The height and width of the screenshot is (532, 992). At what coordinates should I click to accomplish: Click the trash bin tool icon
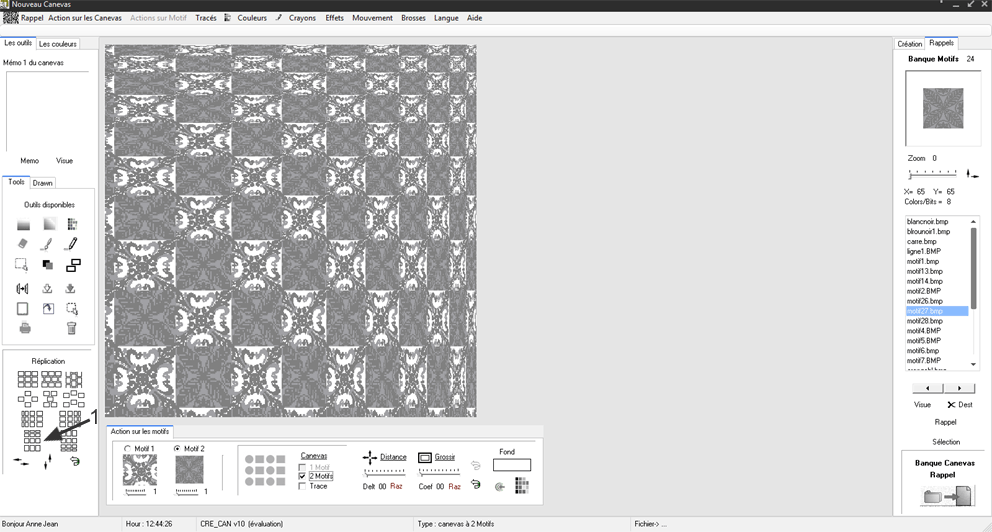click(x=72, y=327)
